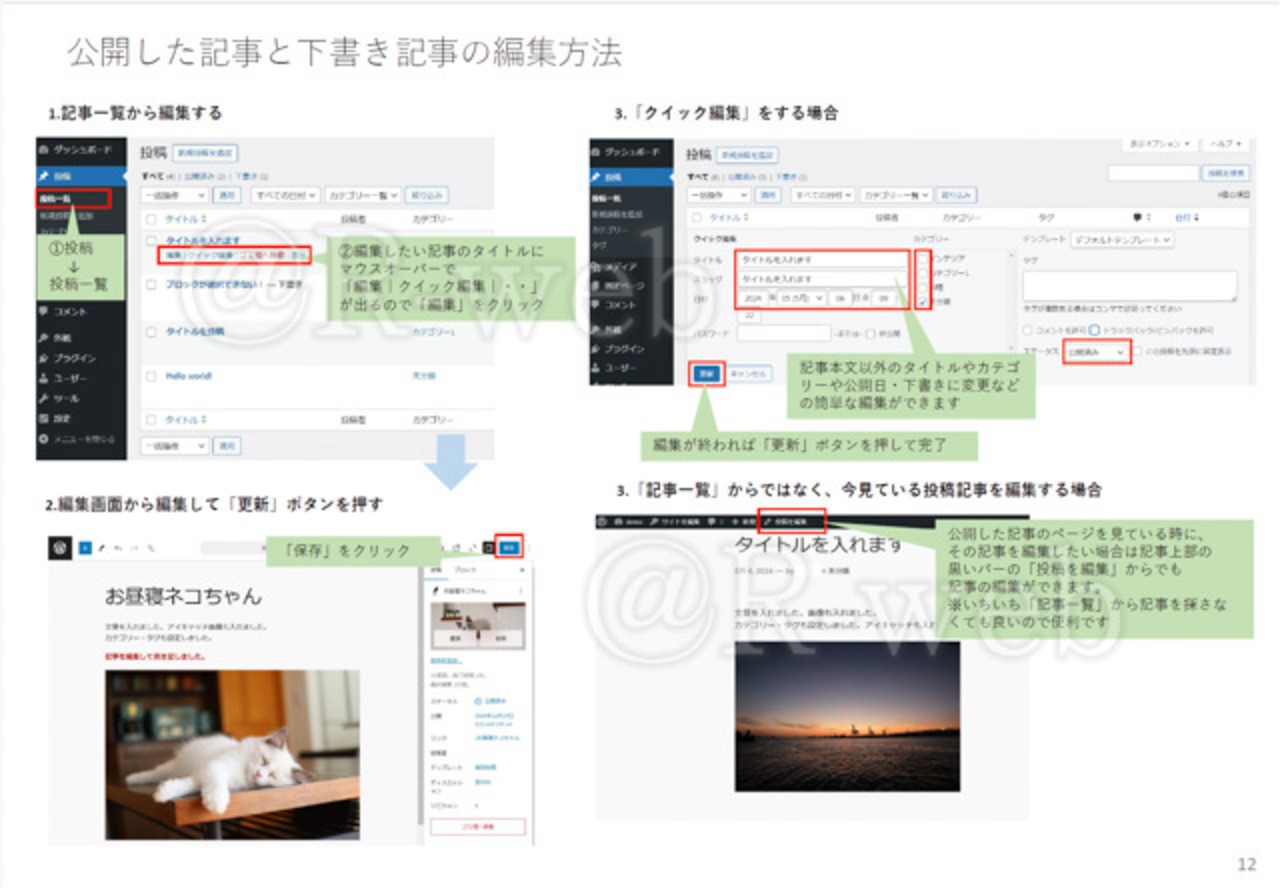Open 投稿一覧 submenu in post list sidebar
The image size is (1280, 888).
click(x=55, y=199)
